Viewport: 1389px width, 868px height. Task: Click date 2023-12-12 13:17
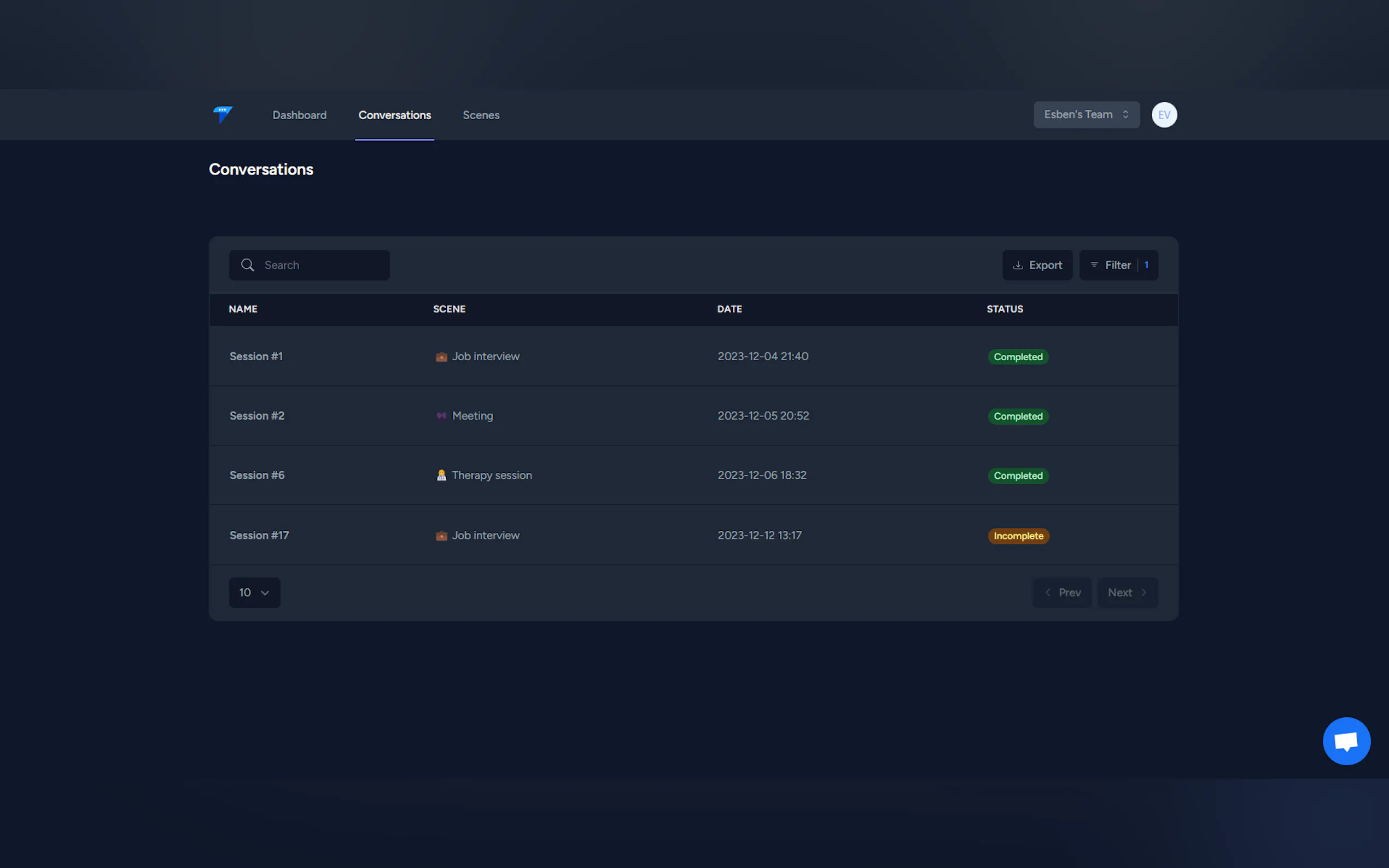[x=759, y=535]
